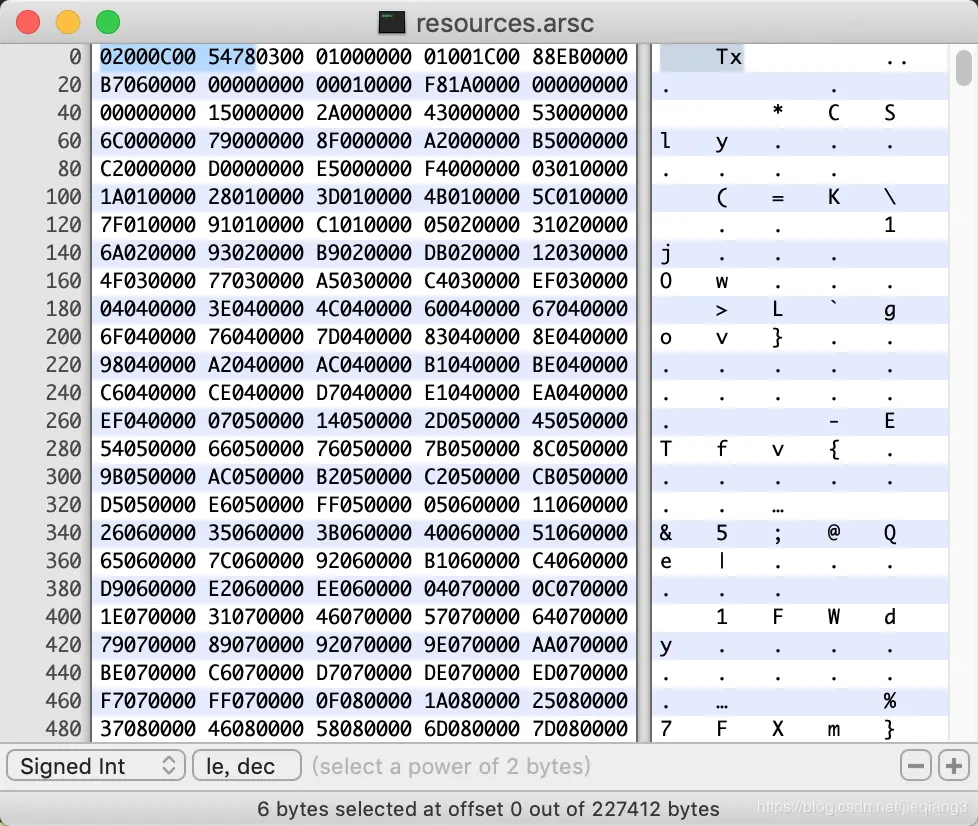The height and width of the screenshot is (826, 978).
Task: Click hex group 02000C00 in first row
Action: tap(148, 57)
